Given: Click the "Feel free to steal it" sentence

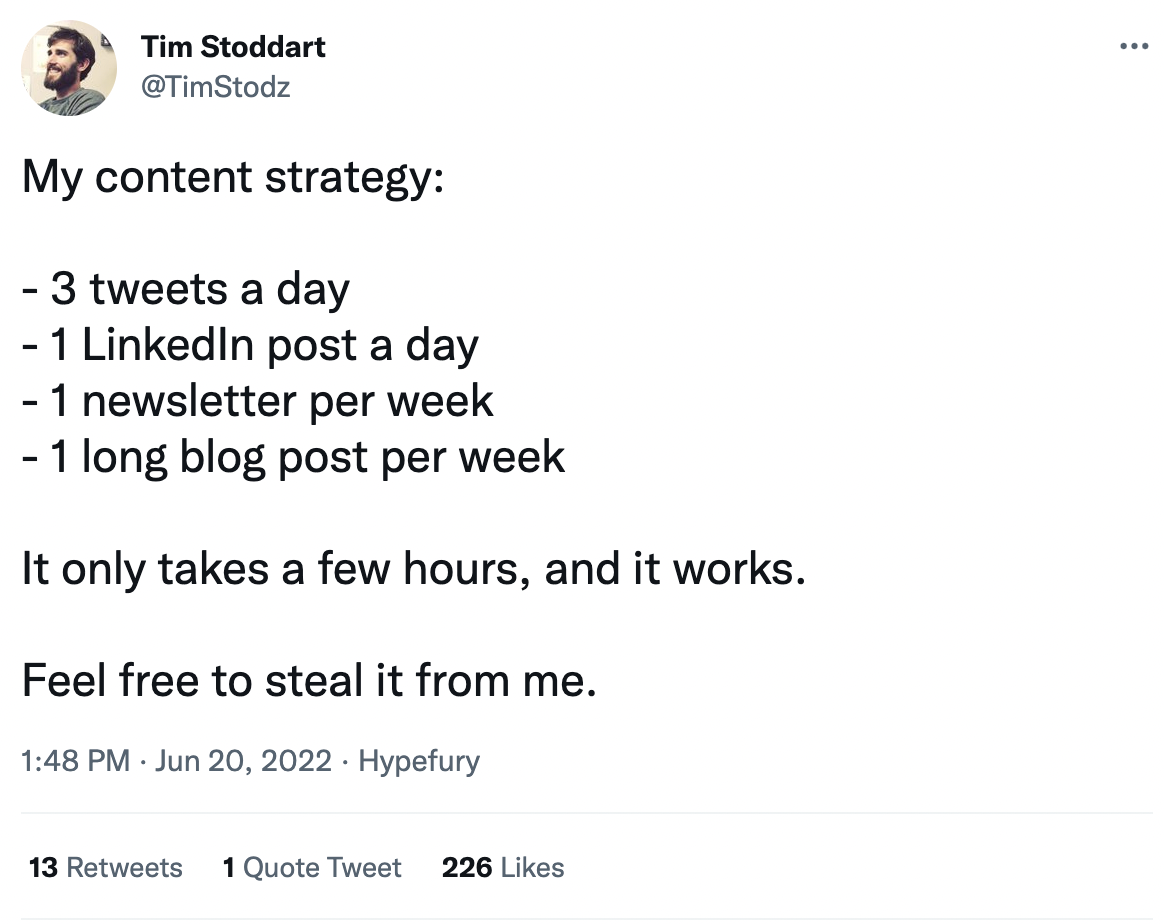Looking at the screenshot, I should [x=309, y=682].
